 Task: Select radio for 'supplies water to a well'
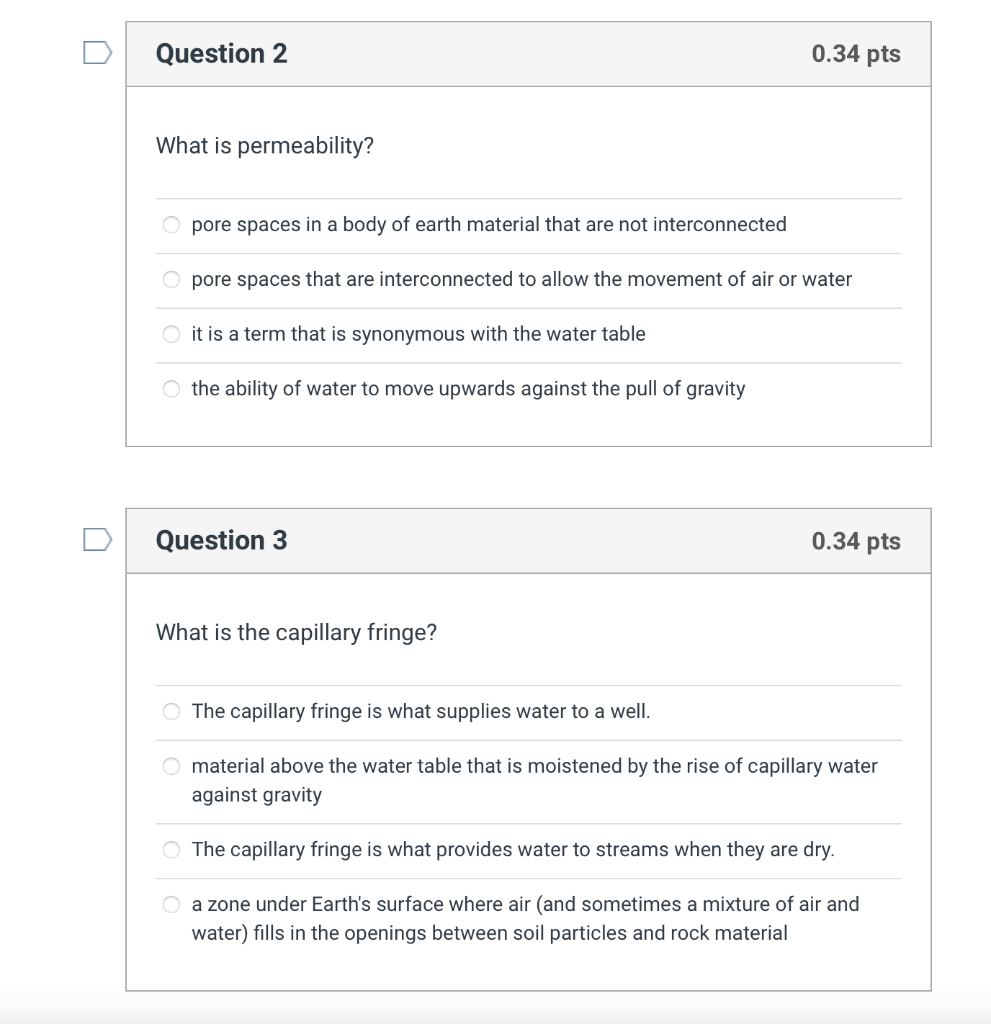point(172,712)
